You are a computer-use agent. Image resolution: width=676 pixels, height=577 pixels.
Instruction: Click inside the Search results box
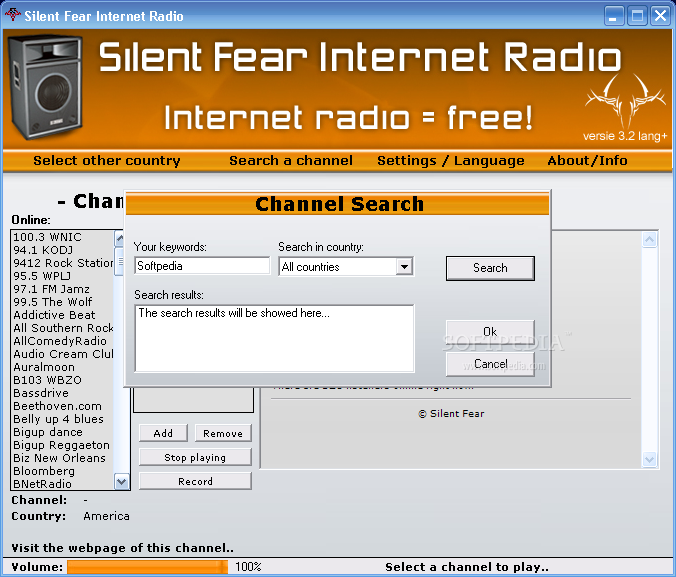click(274, 339)
